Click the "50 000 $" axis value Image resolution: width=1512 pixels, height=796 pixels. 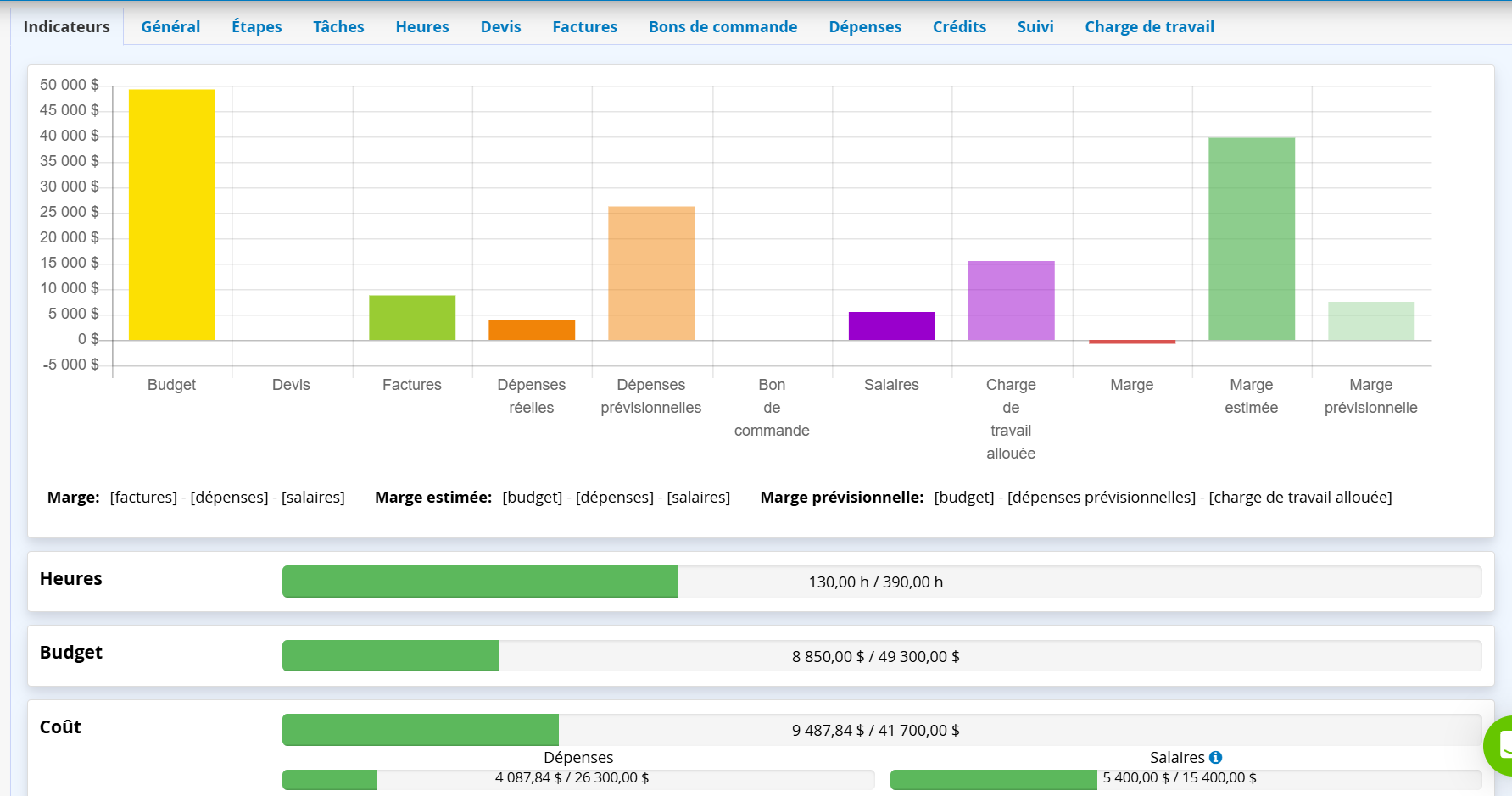[x=70, y=85]
